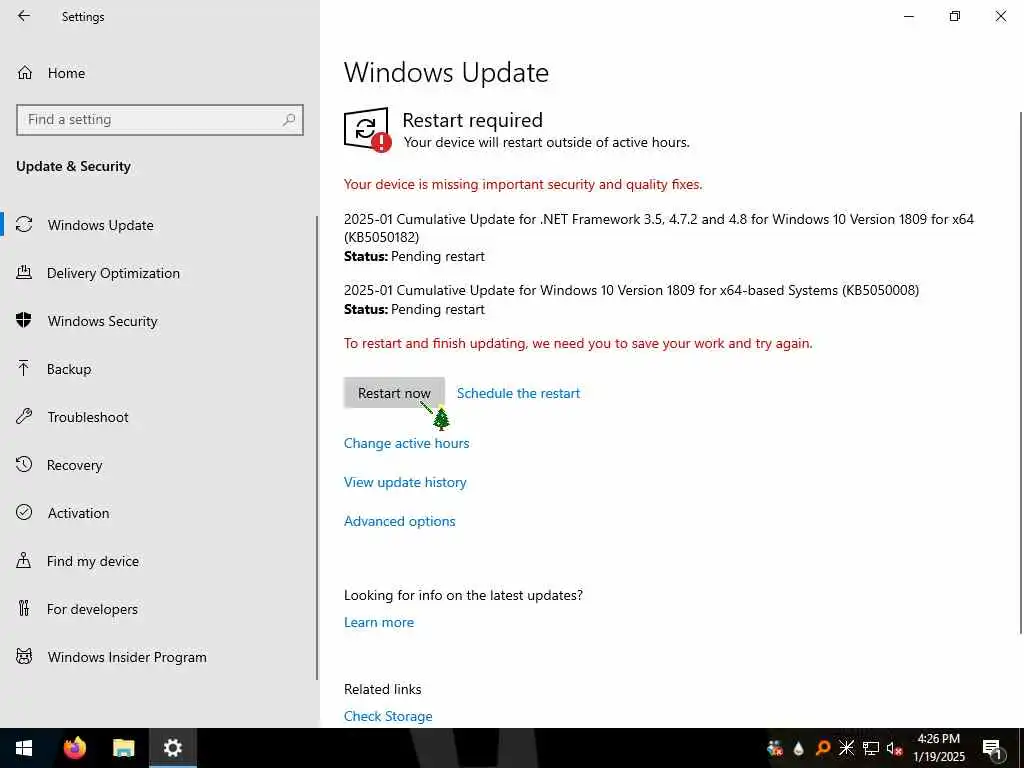Click the magnifier icon in search box

pyautogui.click(x=289, y=120)
